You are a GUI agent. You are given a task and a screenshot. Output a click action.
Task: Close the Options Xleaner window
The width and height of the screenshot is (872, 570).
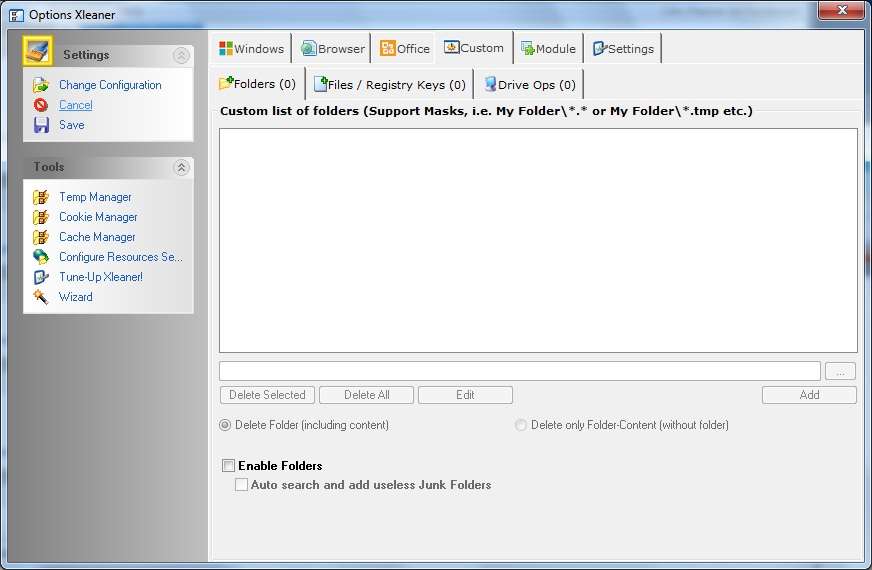(841, 10)
